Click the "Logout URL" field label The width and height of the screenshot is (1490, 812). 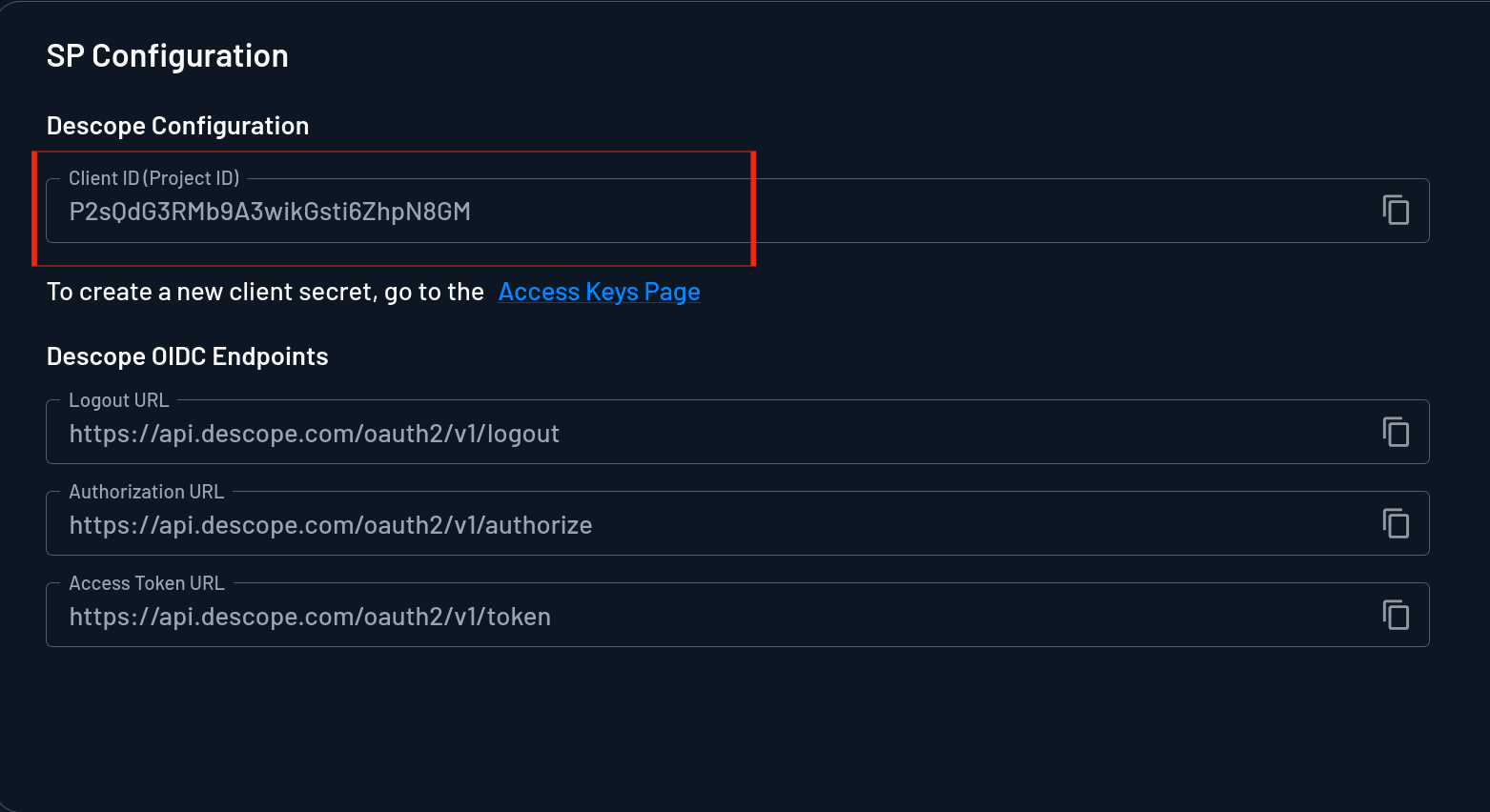[x=118, y=400]
